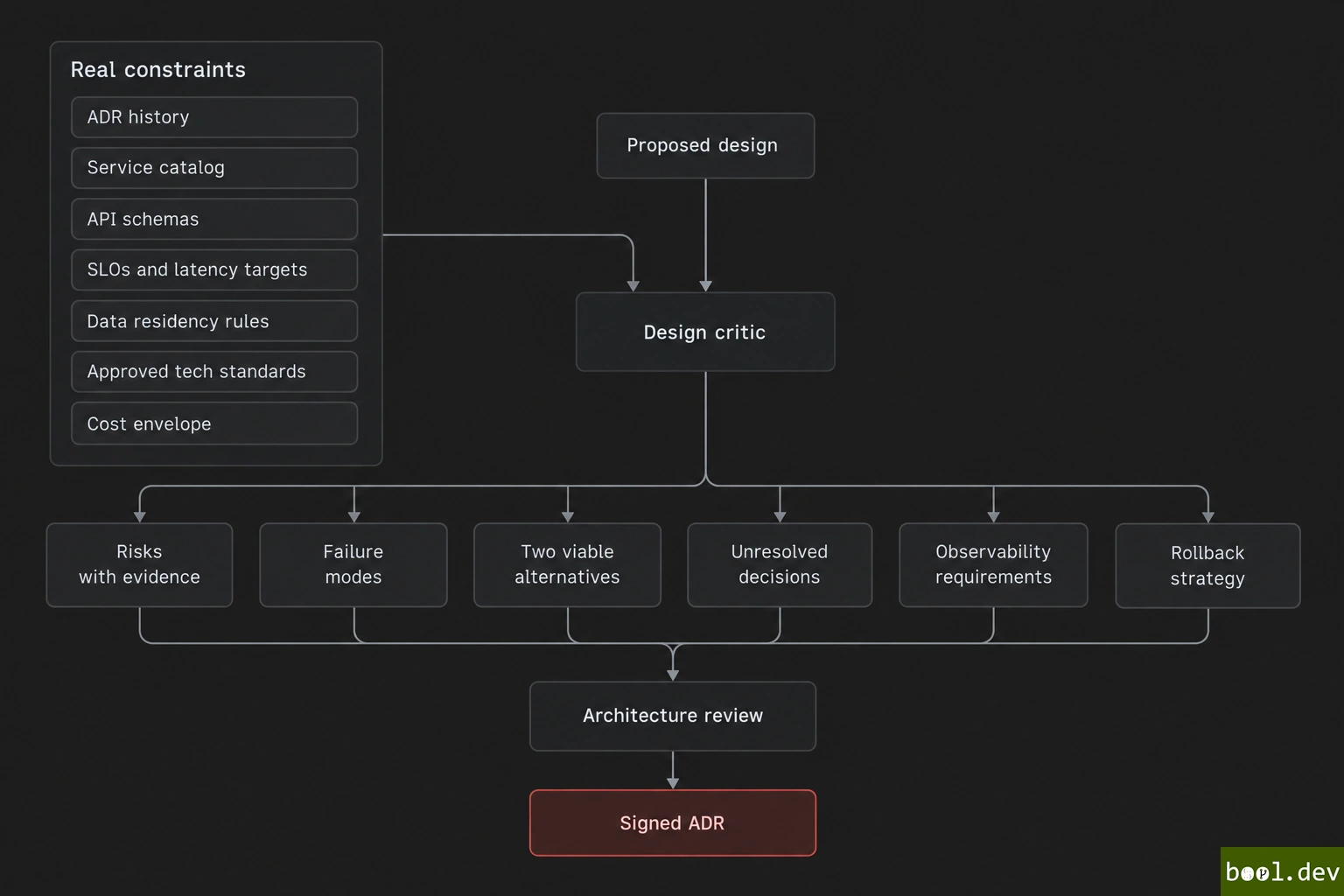The width and height of the screenshot is (1344, 896).
Task: Select the ADR history box
Action: click(214, 117)
